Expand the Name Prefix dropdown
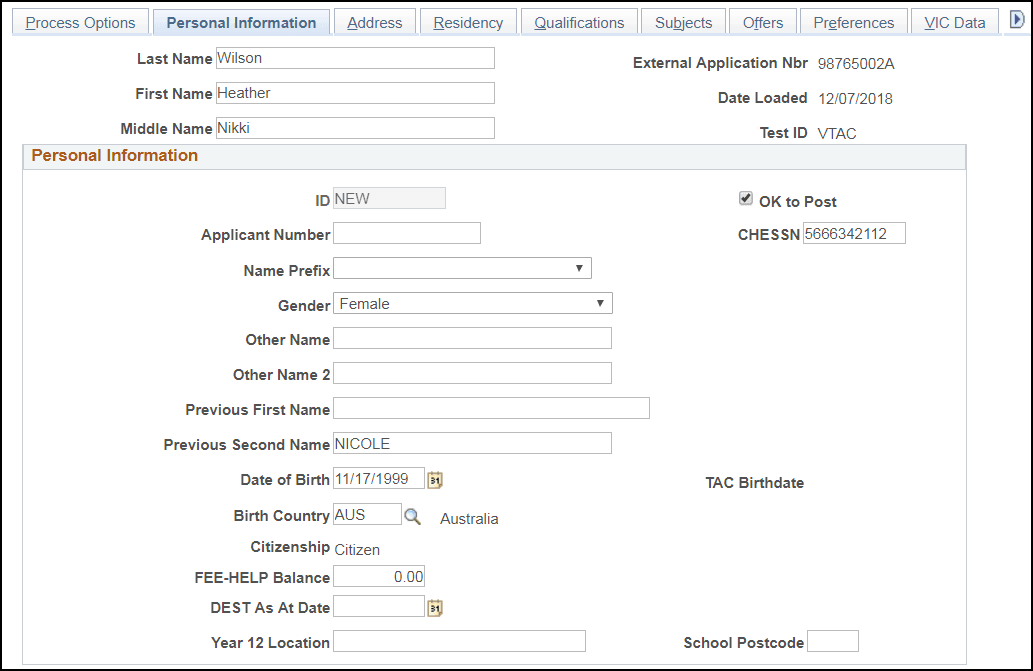1033x671 pixels. 580,267
